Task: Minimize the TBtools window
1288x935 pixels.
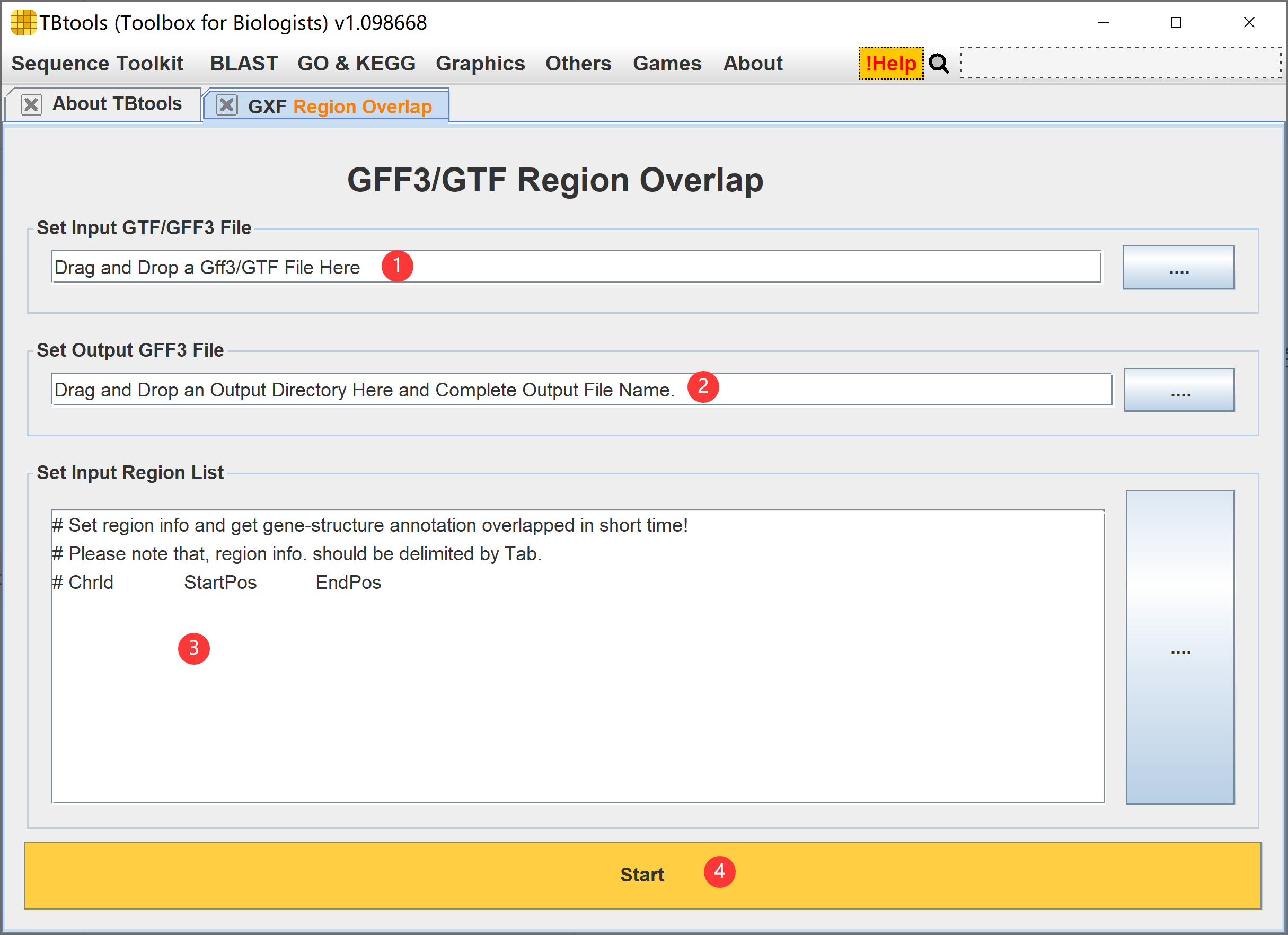Action: 1104,23
